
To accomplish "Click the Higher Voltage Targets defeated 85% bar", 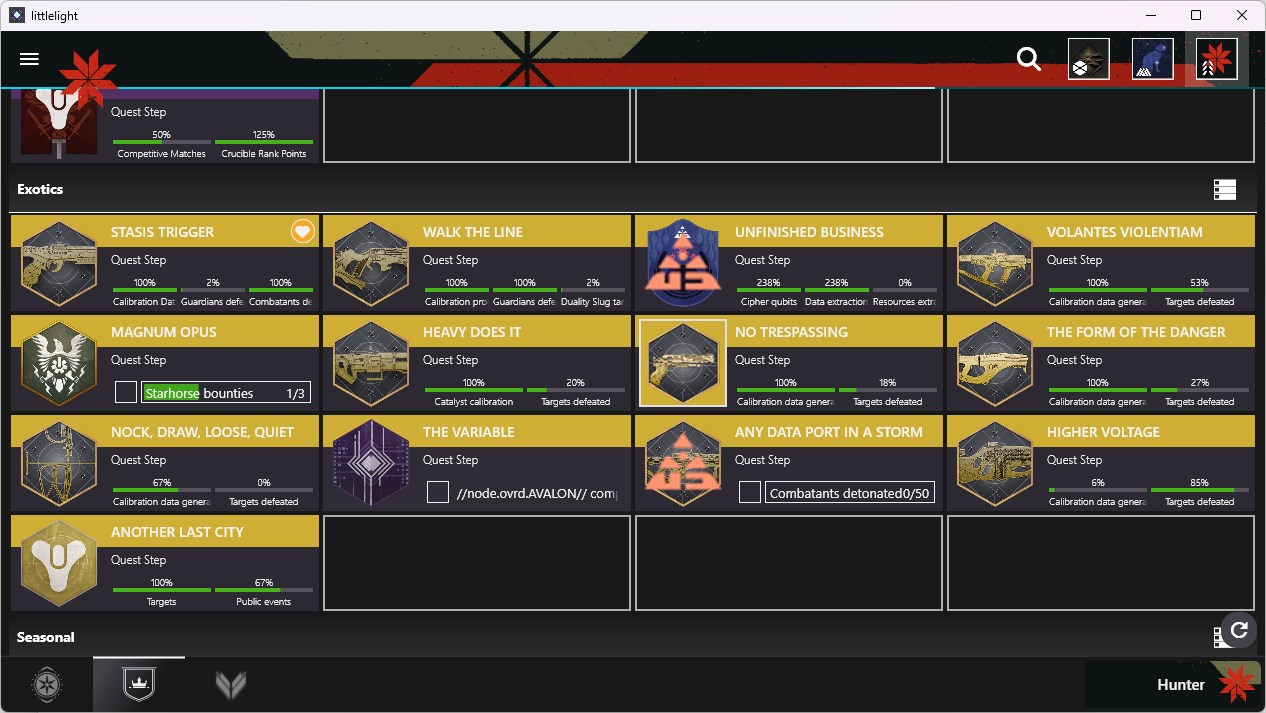I will pyautogui.click(x=1200, y=488).
